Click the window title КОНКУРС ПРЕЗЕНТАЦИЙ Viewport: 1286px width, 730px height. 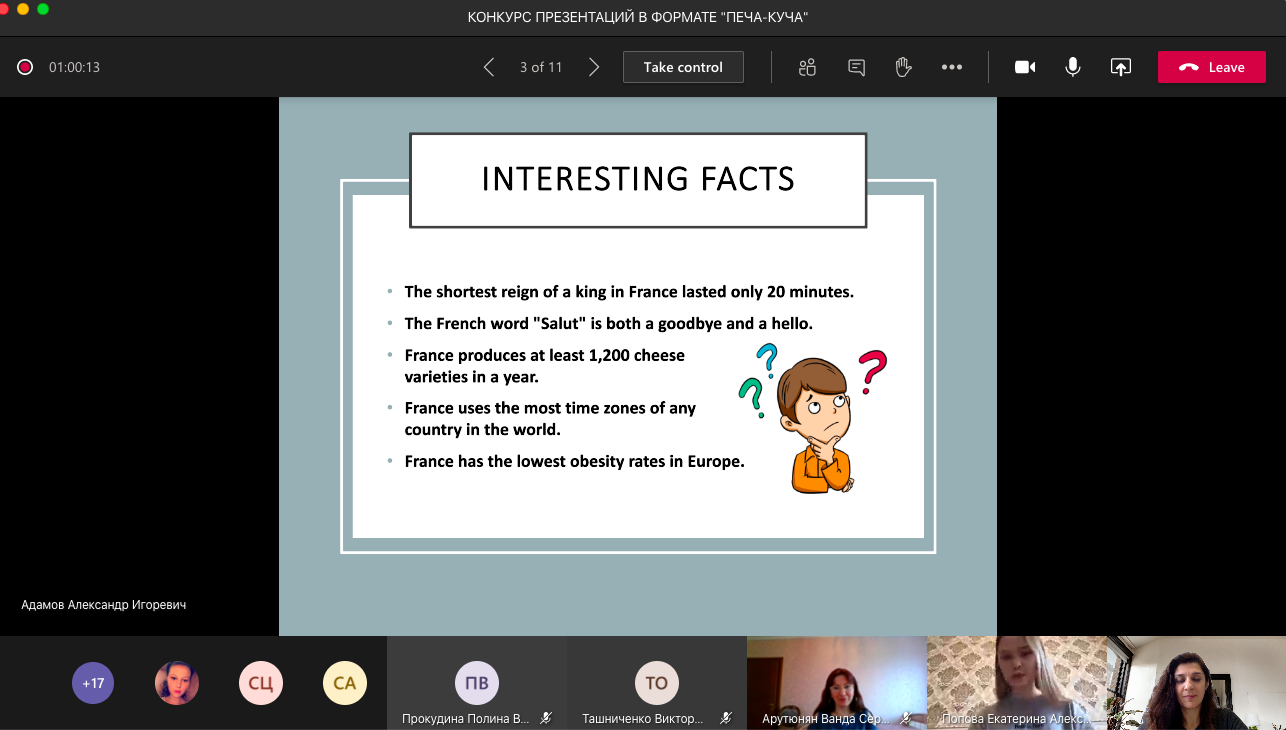coord(638,17)
